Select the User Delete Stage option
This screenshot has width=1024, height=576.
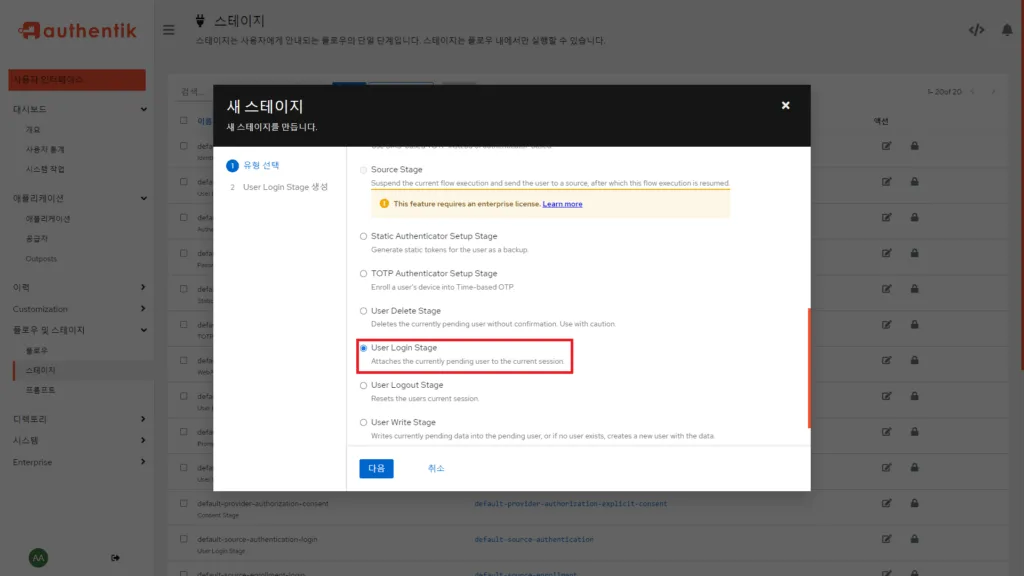365,311
